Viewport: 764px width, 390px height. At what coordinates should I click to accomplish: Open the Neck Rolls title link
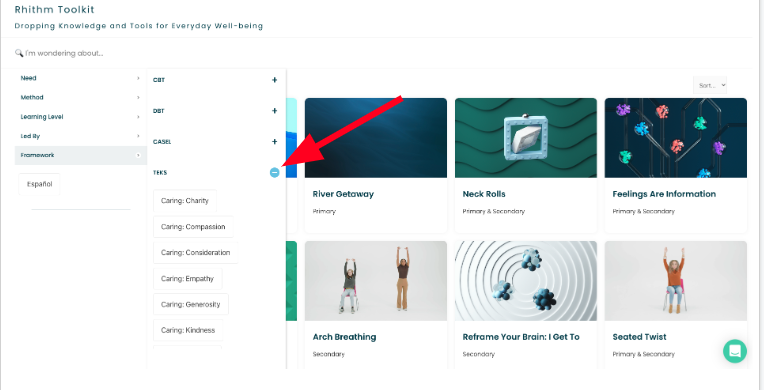click(484, 194)
